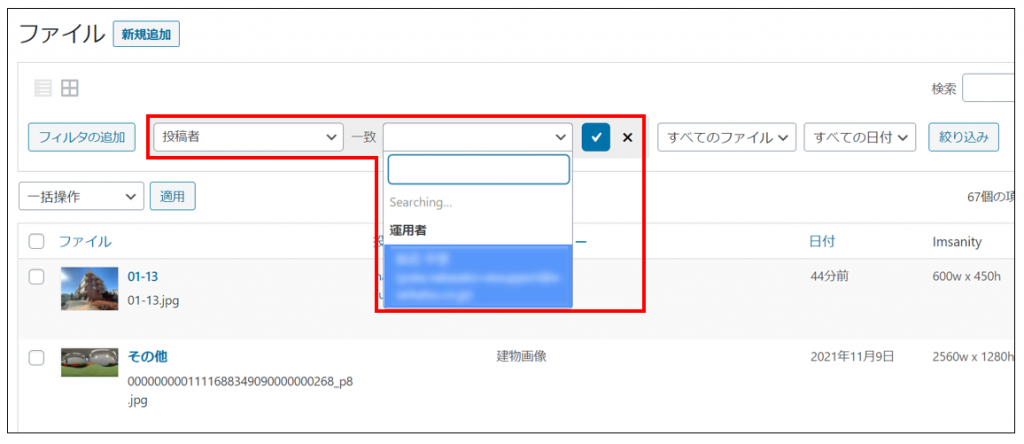This screenshot has width=1024, height=444.
Task: Switch to grid view icon
Action: click(x=69, y=89)
